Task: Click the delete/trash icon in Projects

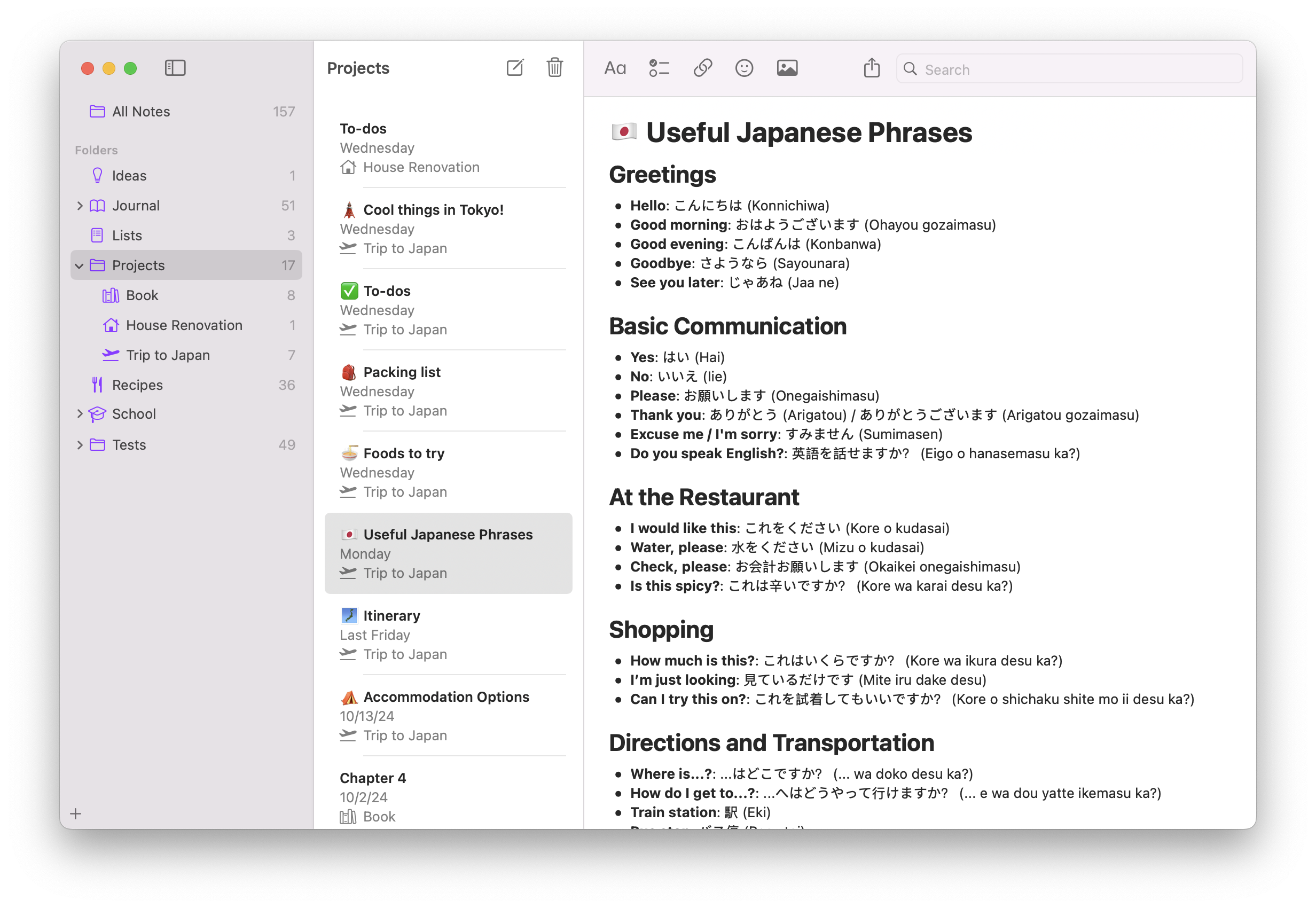Action: [555, 68]
